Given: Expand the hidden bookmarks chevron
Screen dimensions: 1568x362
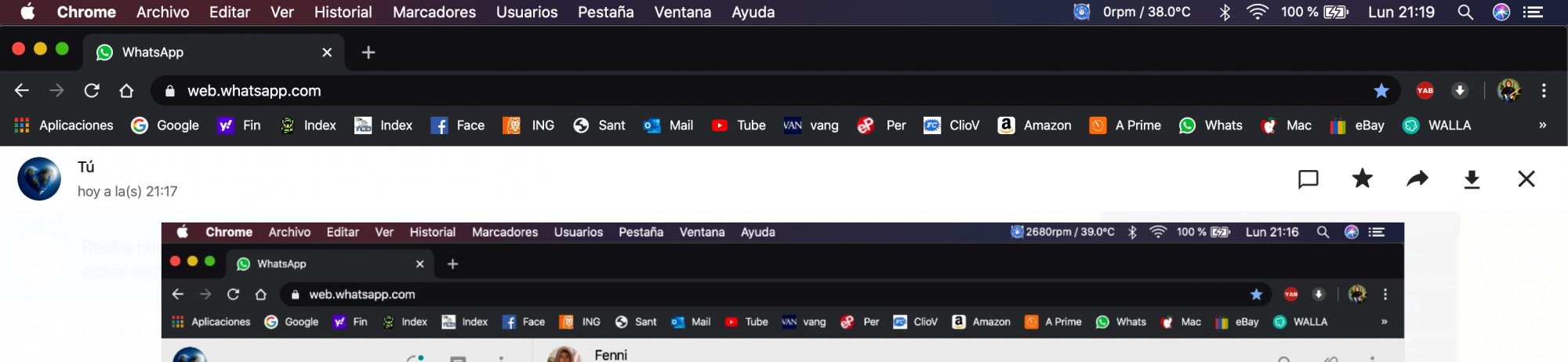Looking at the screenshot, I should tap(1542, 125).
